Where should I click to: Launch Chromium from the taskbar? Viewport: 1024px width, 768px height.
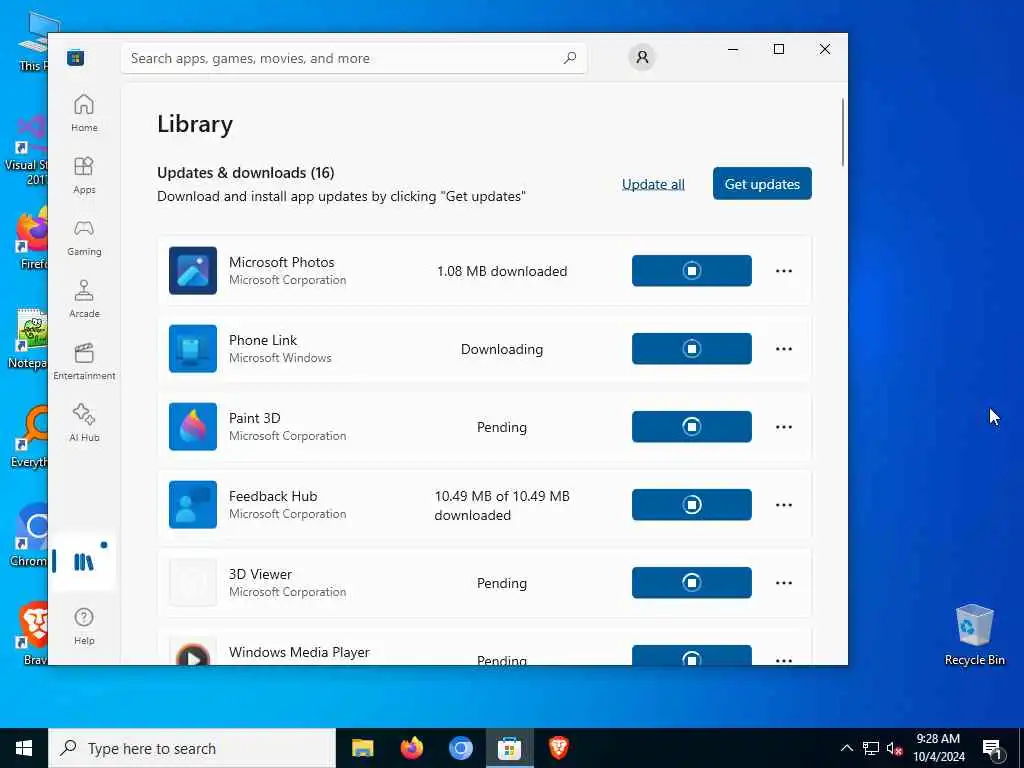coord(460,748)
